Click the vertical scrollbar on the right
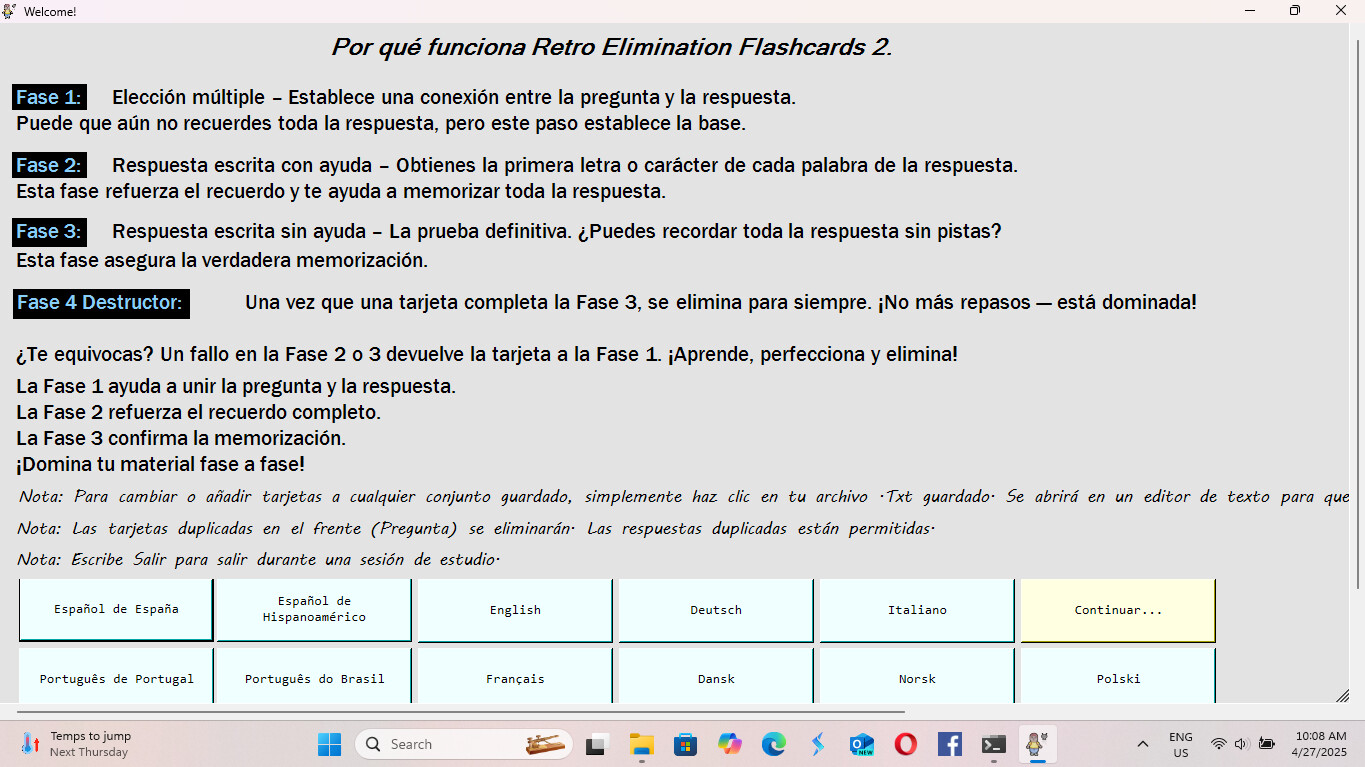1365x767 pixels. coord(1358,300)
